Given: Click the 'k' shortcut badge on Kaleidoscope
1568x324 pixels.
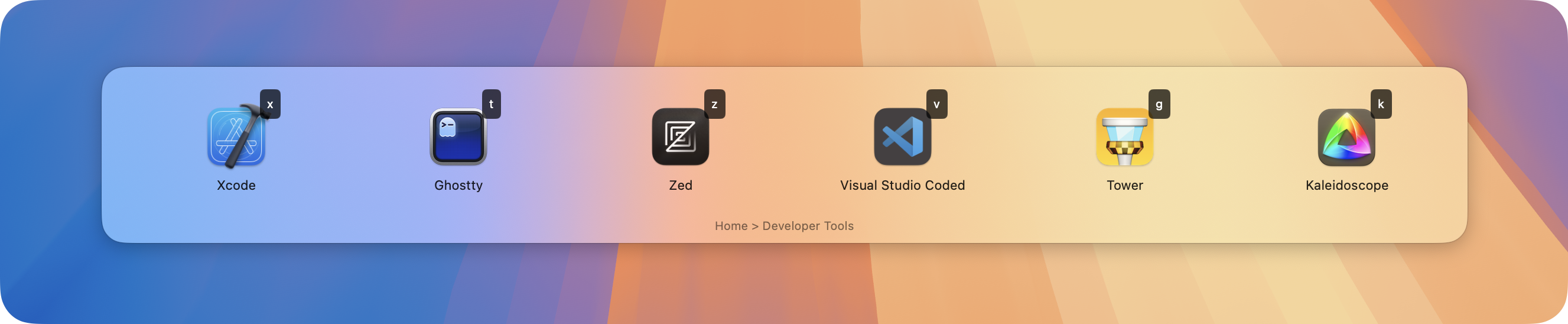Looking at the screenshot, I should coord(1381,104).
